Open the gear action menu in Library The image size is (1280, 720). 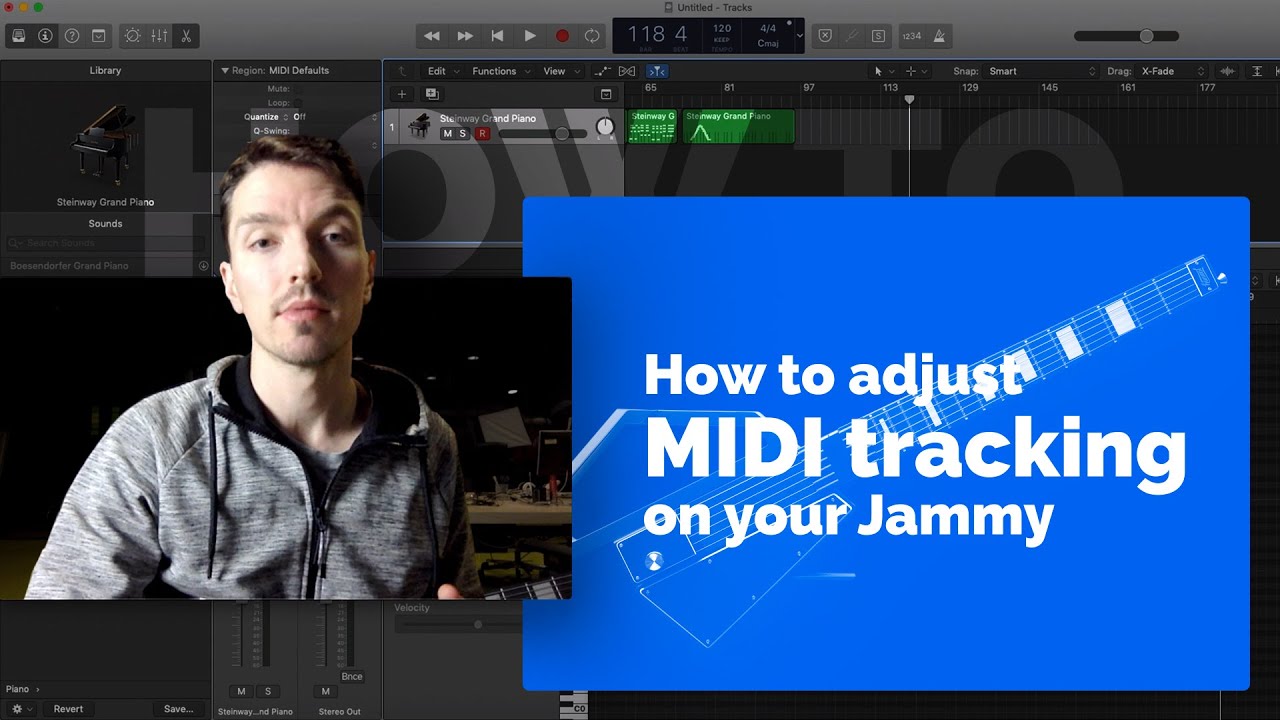(20, 709)
